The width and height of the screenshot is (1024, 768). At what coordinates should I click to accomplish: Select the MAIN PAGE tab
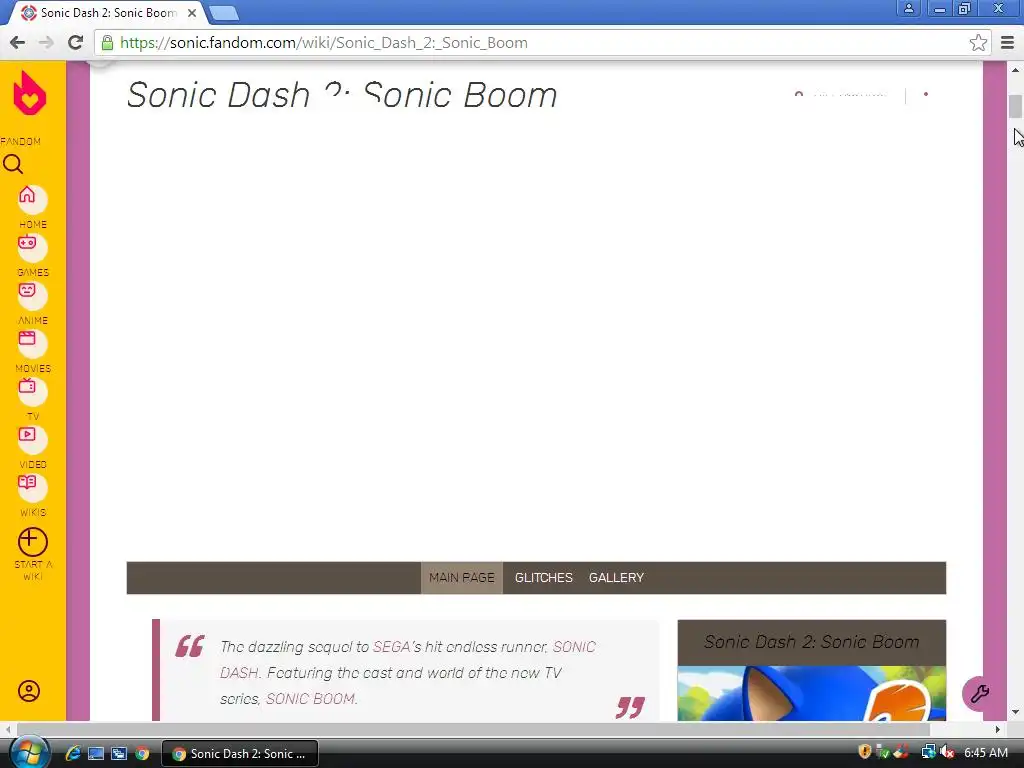[x=462, y=578]
